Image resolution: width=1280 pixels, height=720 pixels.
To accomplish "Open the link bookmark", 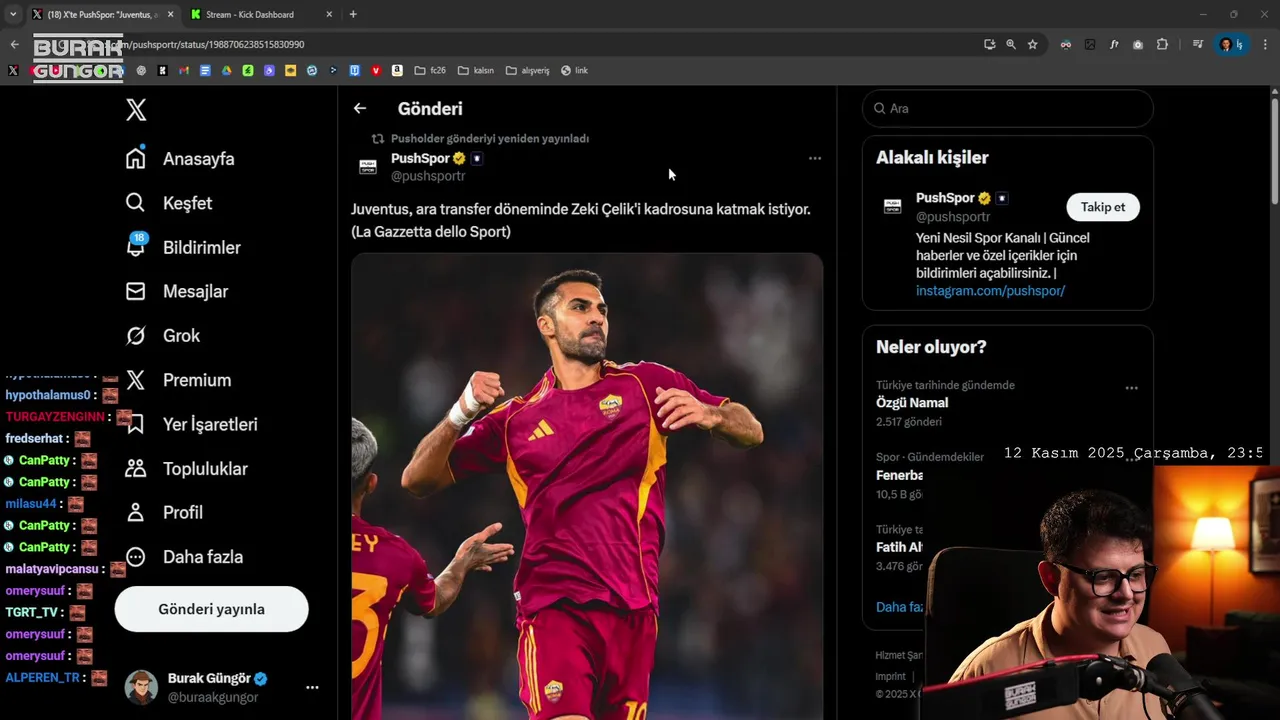I will tap(574, 70).
